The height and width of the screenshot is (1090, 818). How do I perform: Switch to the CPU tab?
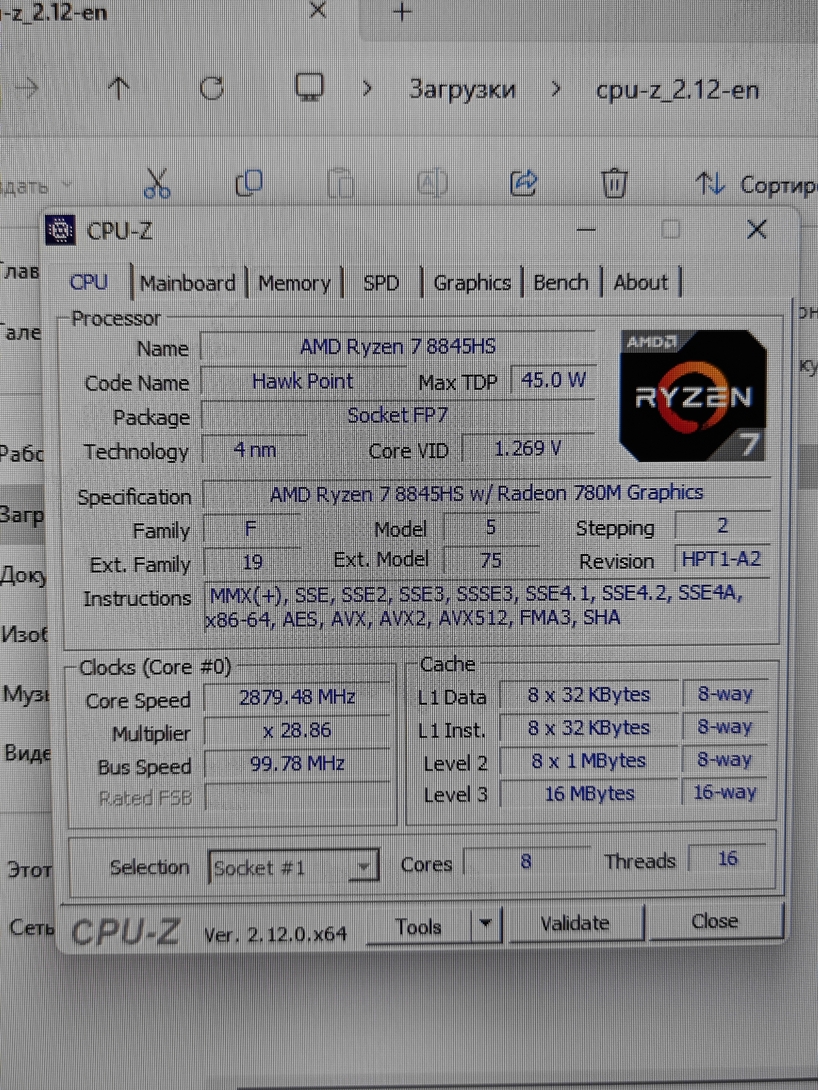click(x=89, y=282)
